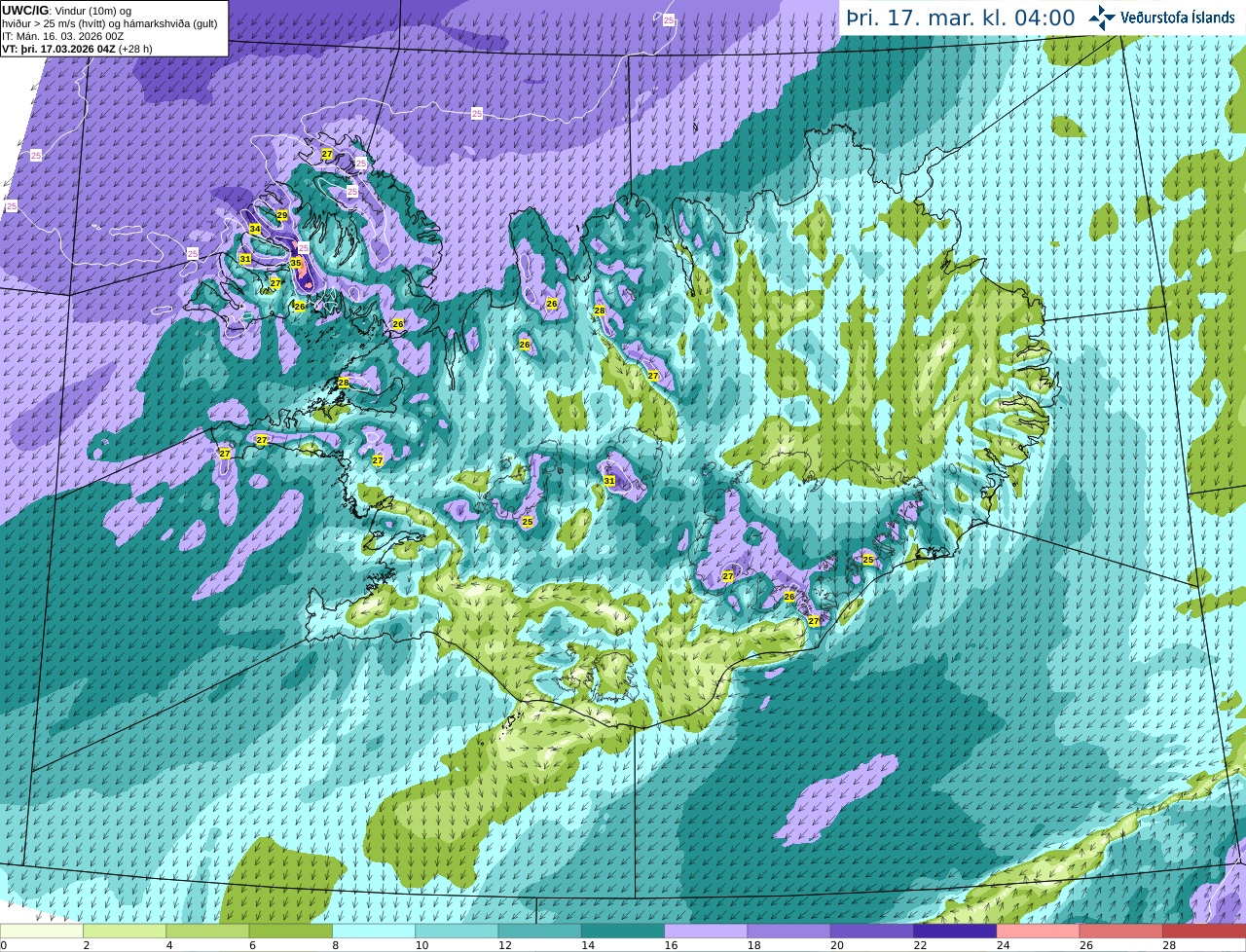
Task: Pick the 24–26 m/s light pink legend swatch
Action: point(1039,932)
